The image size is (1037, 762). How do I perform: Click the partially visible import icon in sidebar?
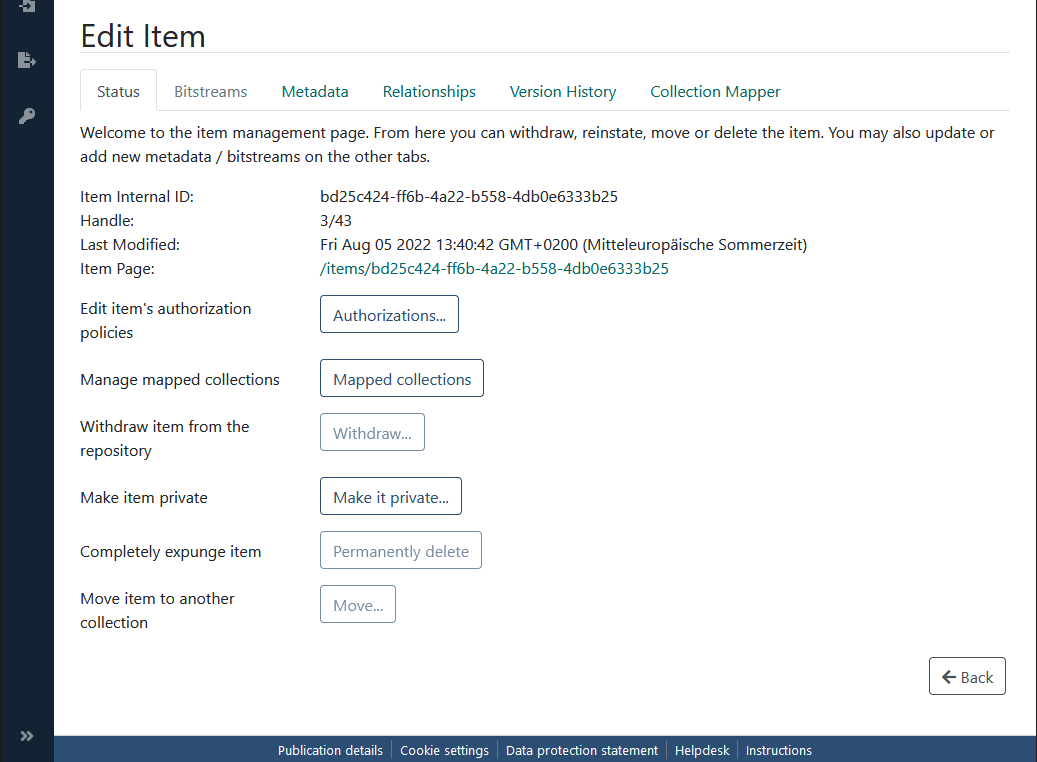pos(26,7)
